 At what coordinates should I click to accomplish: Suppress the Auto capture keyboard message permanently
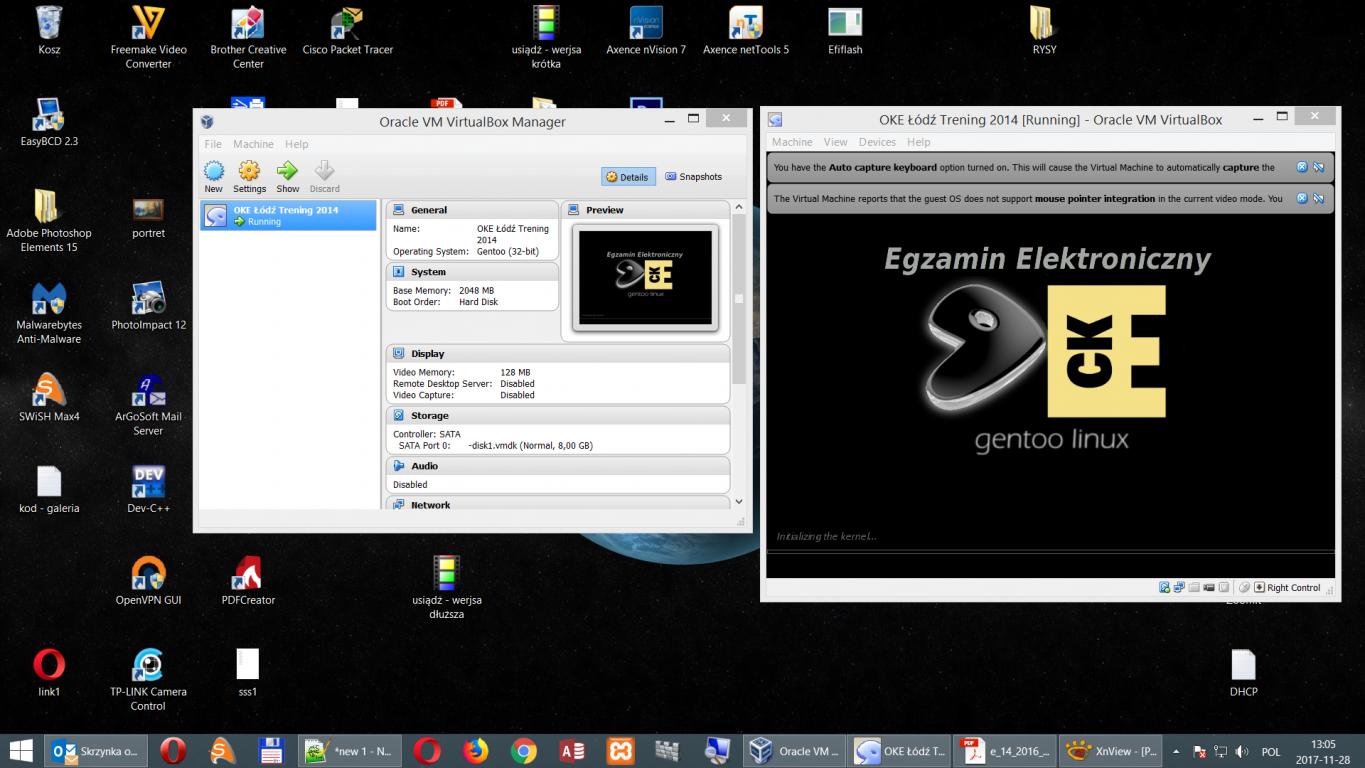coord(1318,167)
